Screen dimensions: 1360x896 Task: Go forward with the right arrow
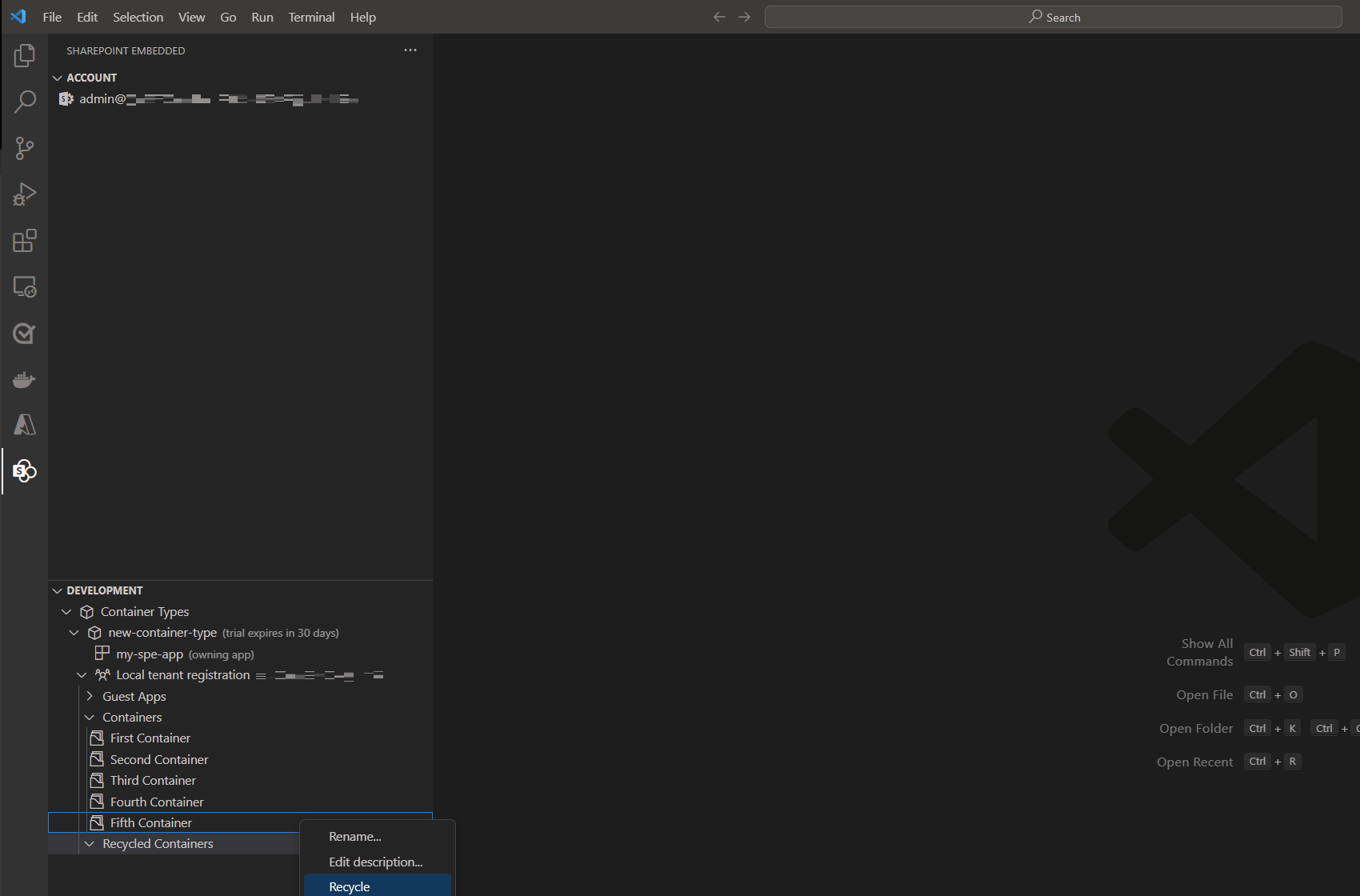(745, 17)
